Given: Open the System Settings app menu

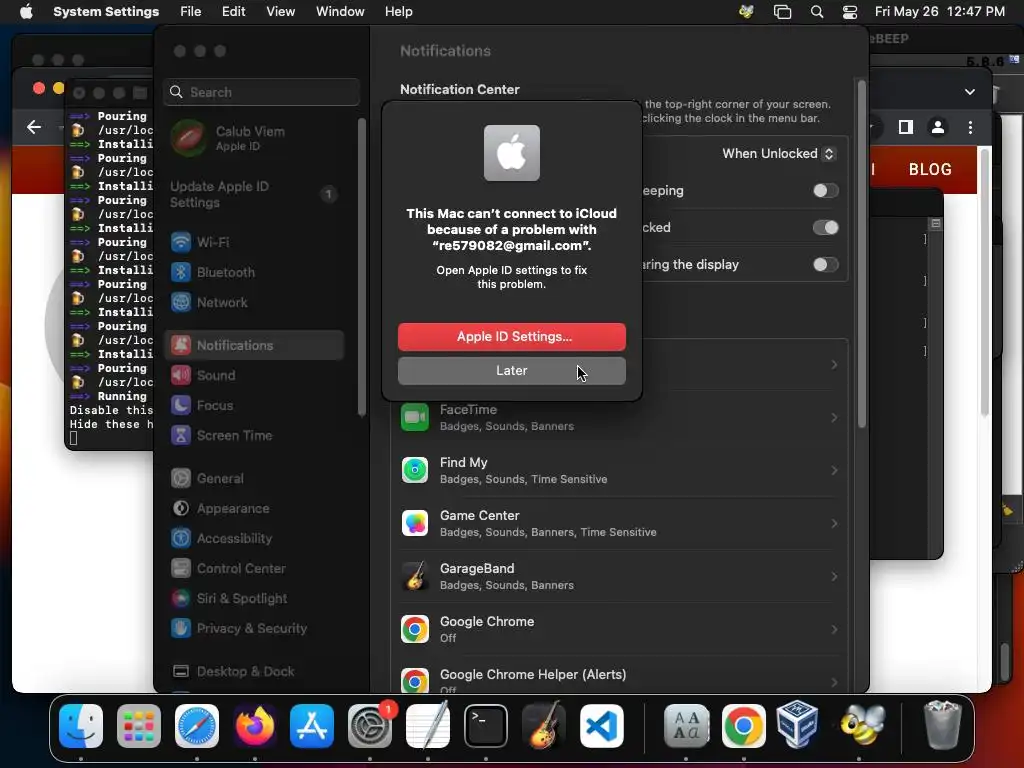Looking at the screenshot, I should coord(106,12).
